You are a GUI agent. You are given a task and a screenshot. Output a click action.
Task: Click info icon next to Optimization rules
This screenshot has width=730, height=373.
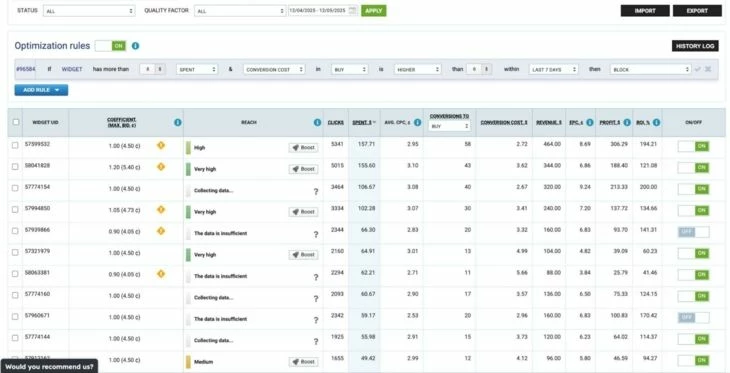pyautogui.click(x=135, y=46)
